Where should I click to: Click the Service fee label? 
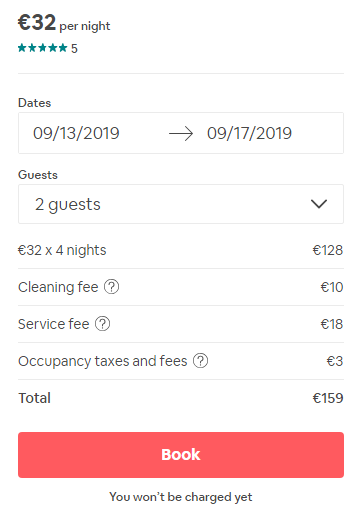click(54, 324)
